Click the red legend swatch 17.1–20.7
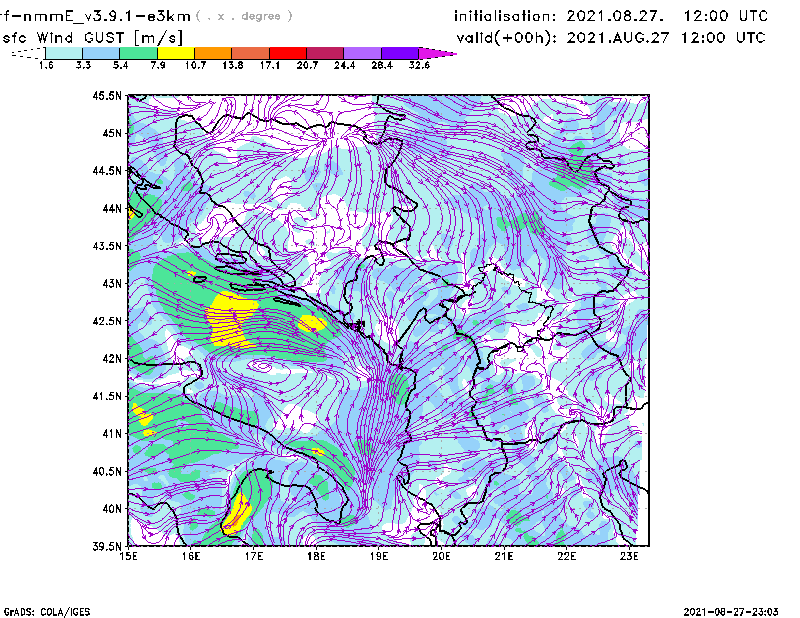800x618 pixels. tap(288, 53)
